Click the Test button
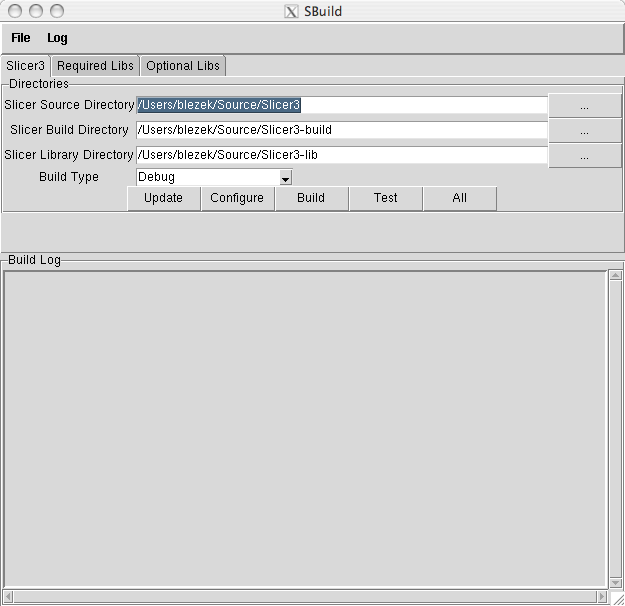625x606 pixels. click(x=385, y=198)
